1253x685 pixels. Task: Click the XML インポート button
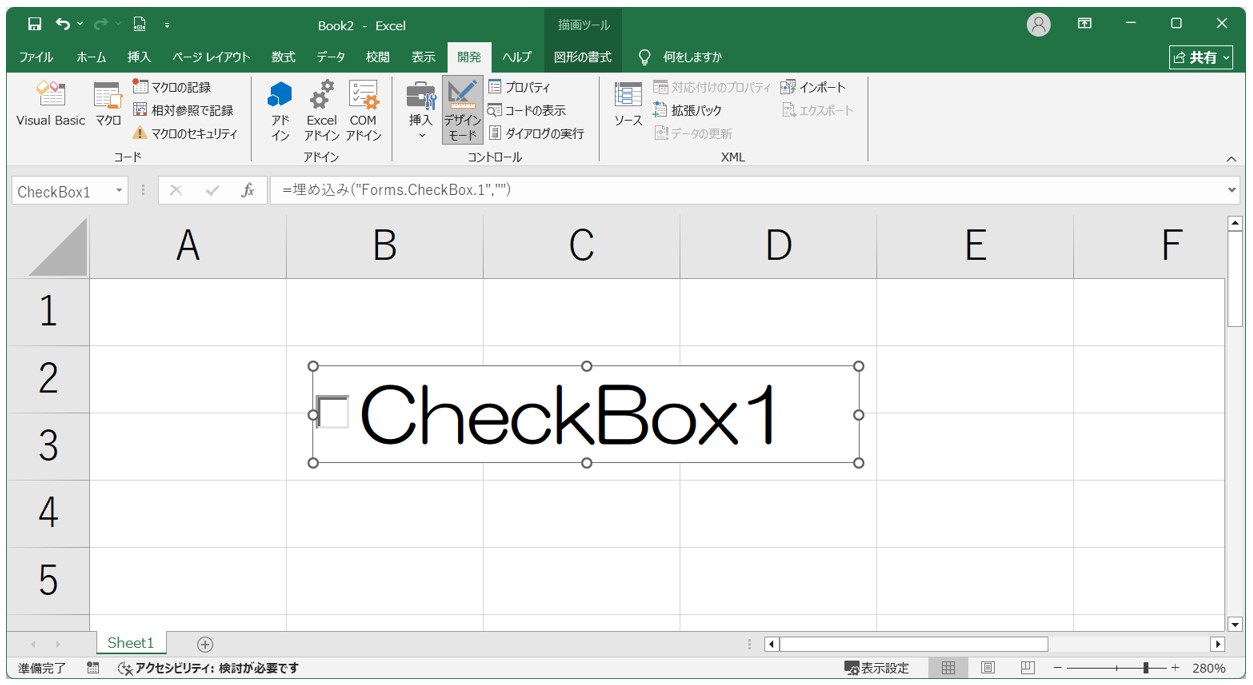(x=813, y=87)
